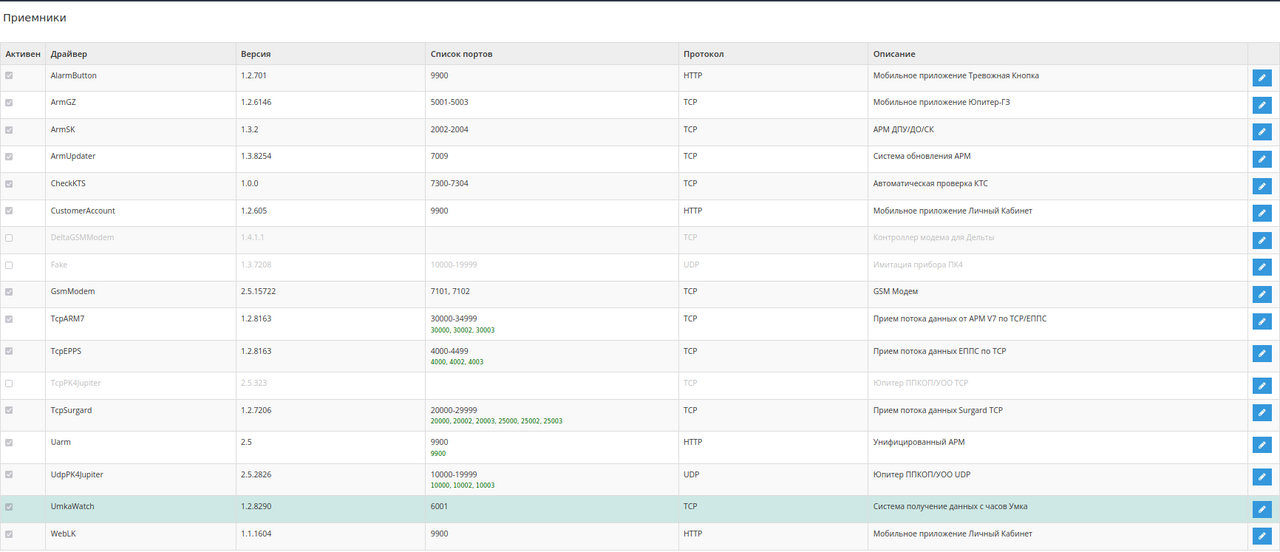
Task: Click the Версия column header
Action: click(256, 54)
